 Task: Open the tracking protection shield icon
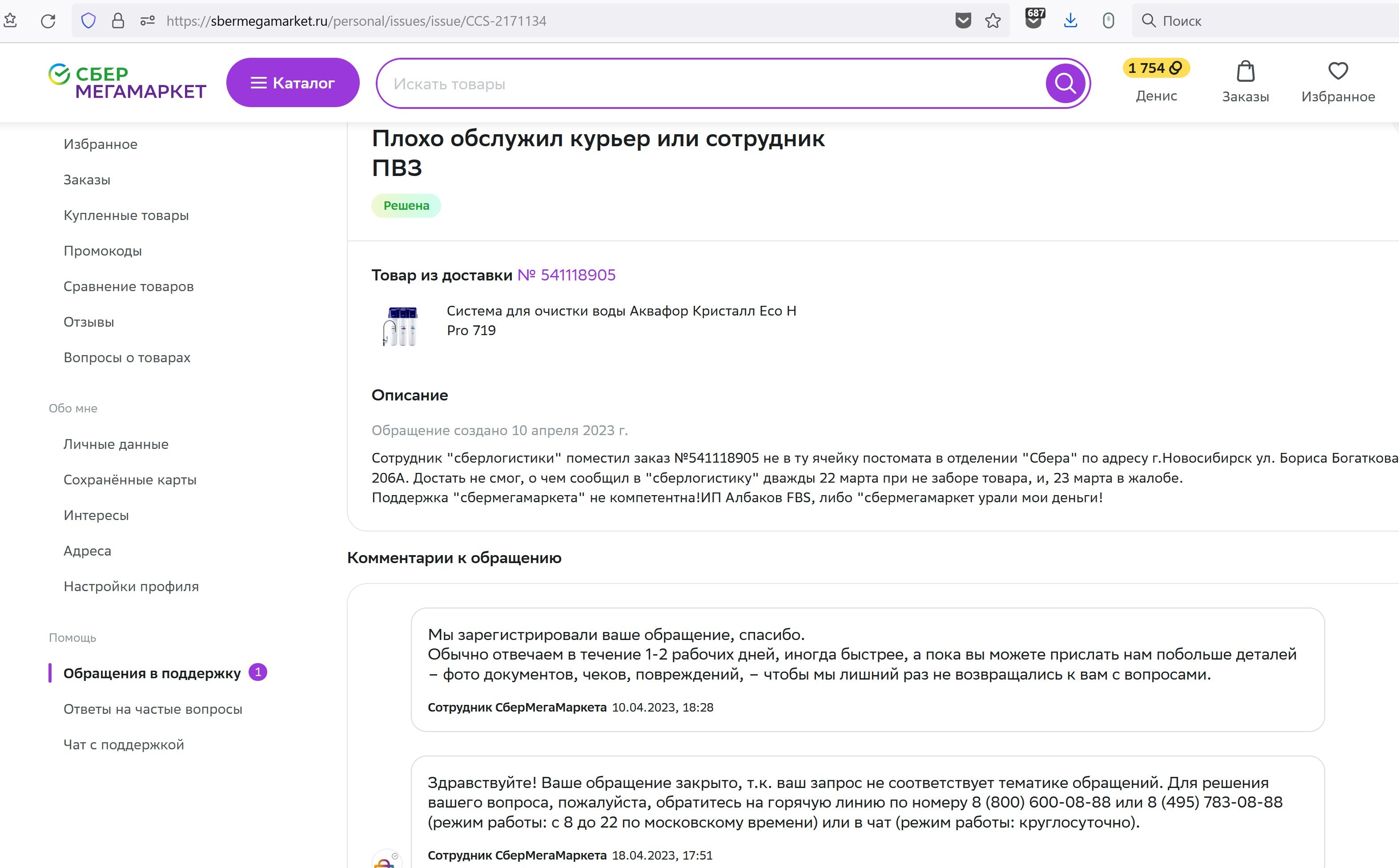(x=88, y=21)
